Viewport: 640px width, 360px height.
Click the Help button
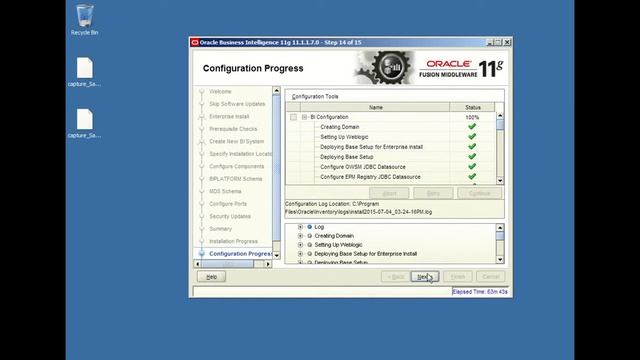click(211, 277)
